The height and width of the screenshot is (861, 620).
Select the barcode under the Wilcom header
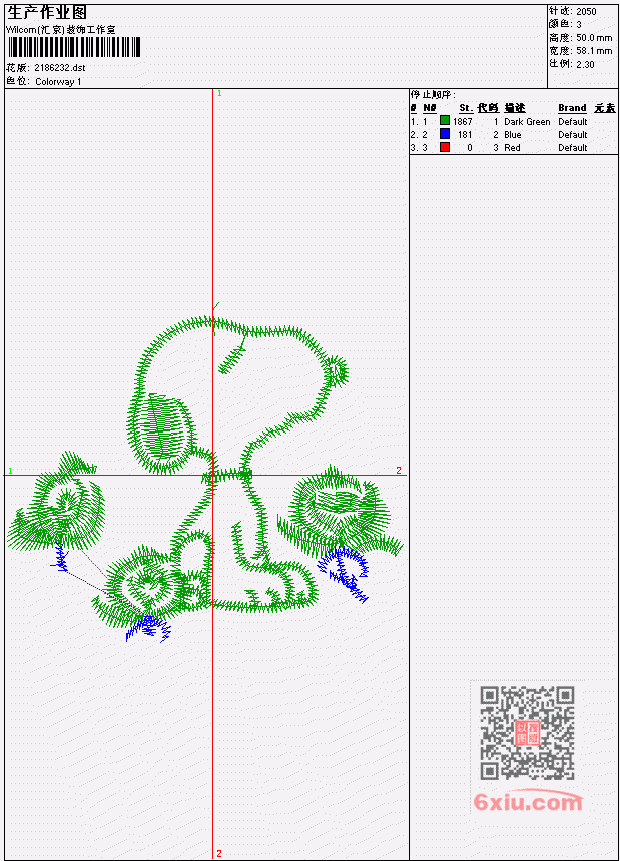pyautogui.click(x=74, y=47)
